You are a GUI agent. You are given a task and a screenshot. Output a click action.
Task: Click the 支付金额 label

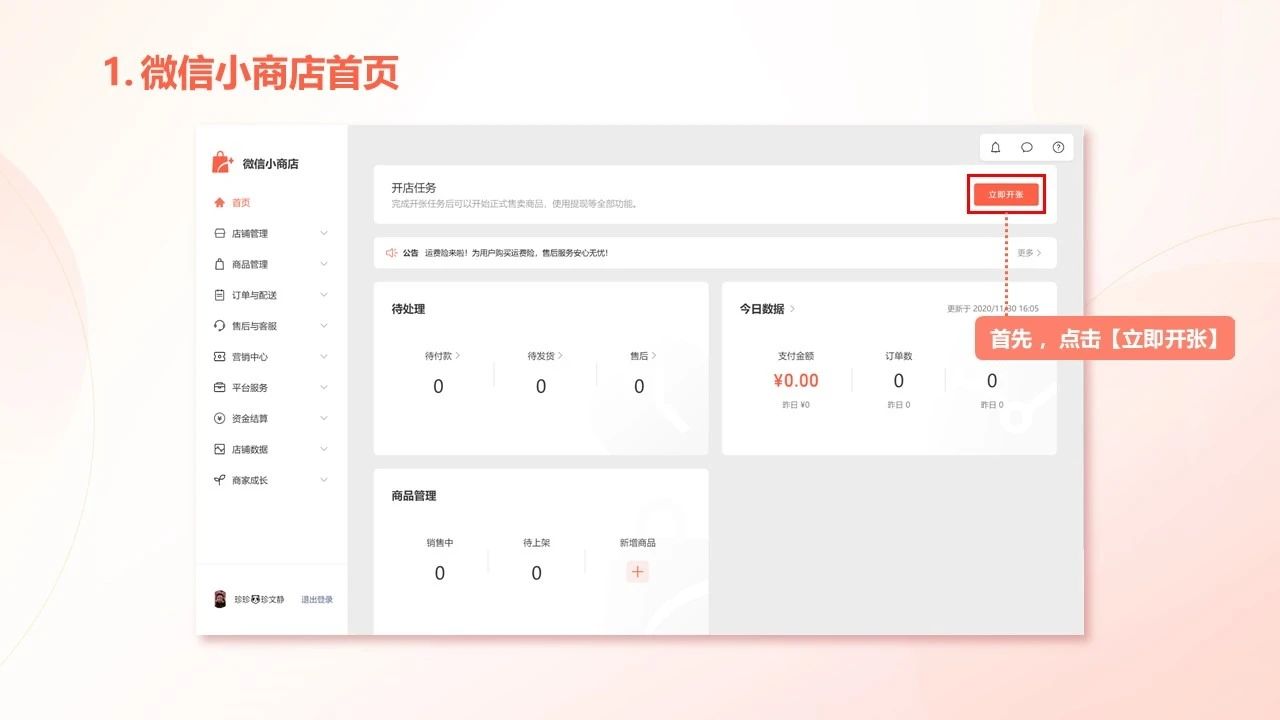pyautogui.click(x=796, y=355)
